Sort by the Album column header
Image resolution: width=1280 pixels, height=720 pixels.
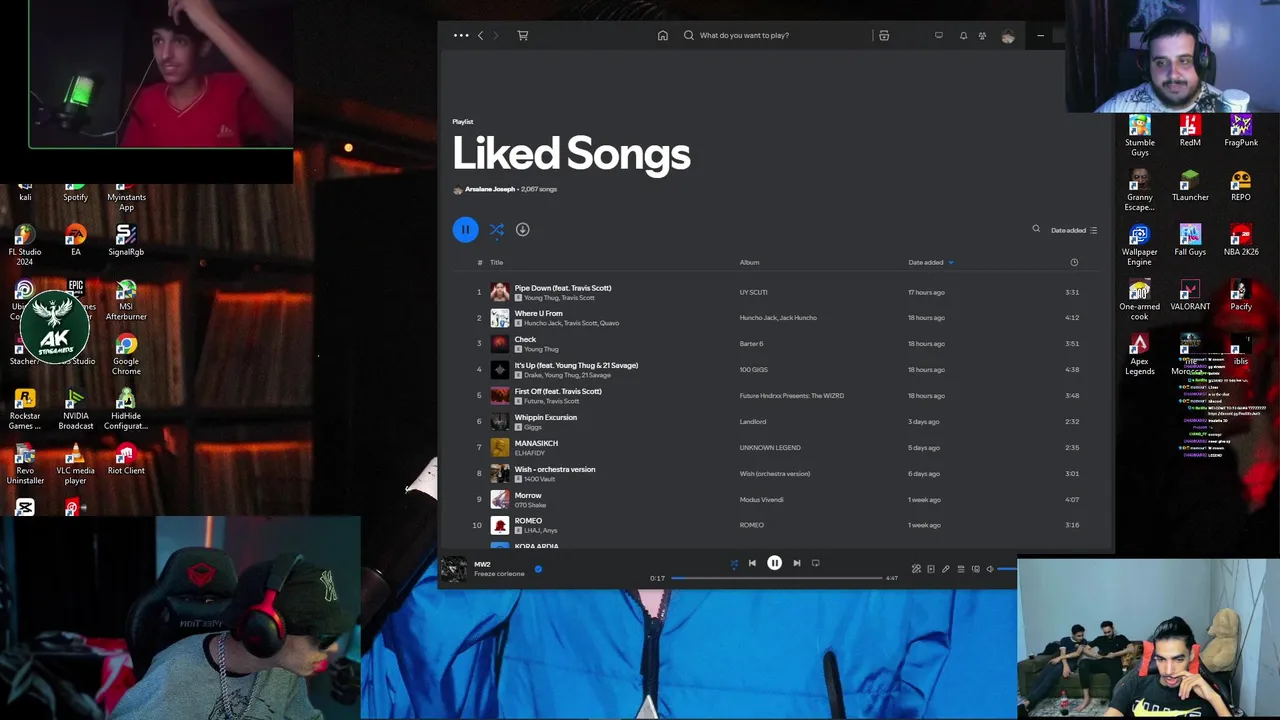(749, 262)
